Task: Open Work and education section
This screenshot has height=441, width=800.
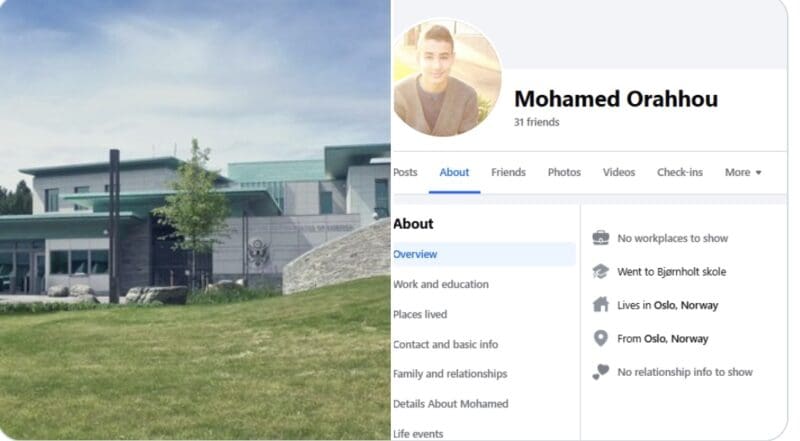Action: coord(441,284)
